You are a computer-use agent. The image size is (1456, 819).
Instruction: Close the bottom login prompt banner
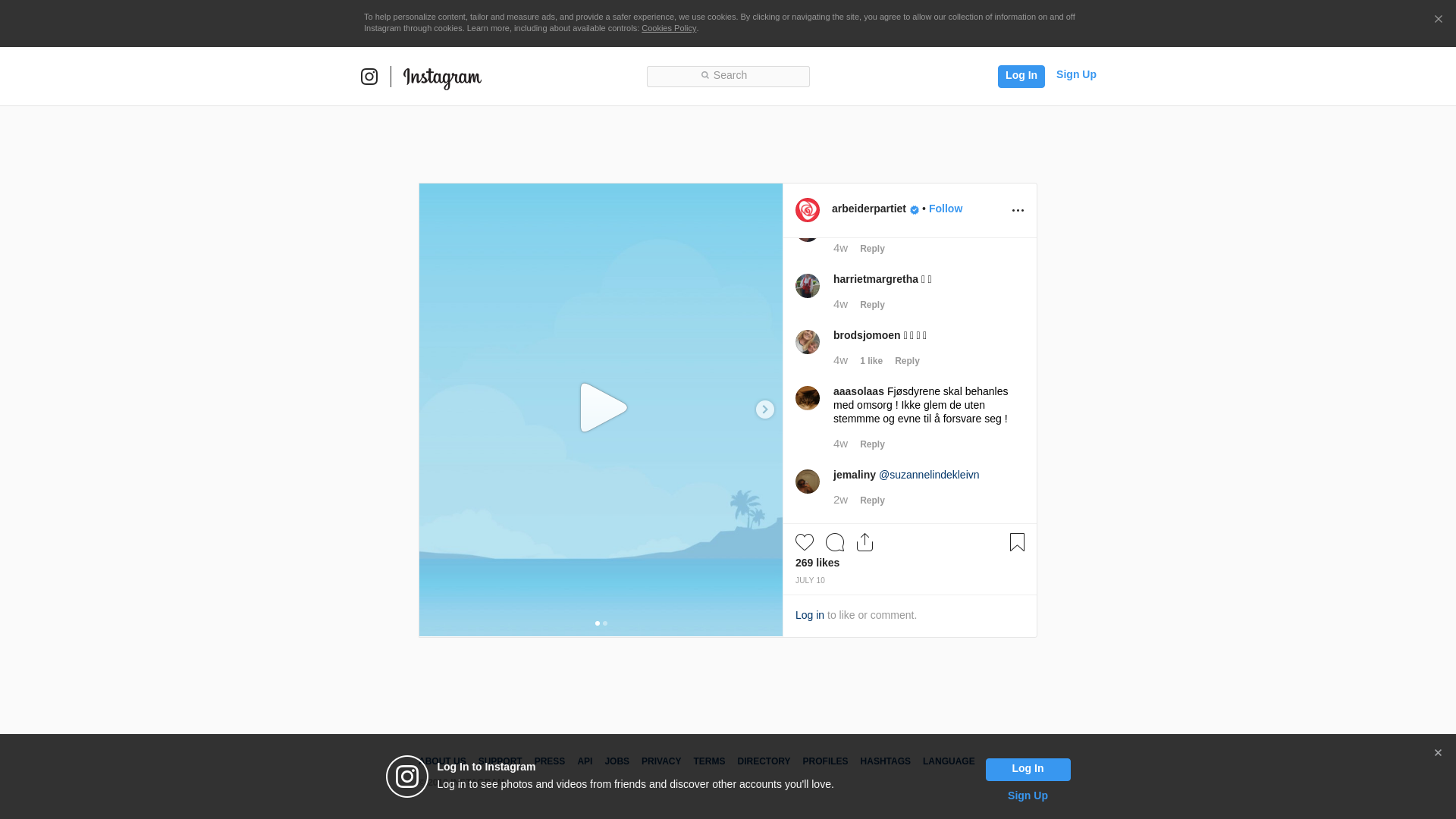(x=1438, y=753)
